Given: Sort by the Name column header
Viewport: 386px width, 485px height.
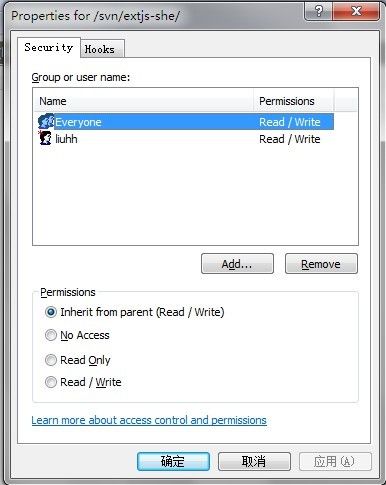Looking at the screenshot, I should click(x=144, y=101).
